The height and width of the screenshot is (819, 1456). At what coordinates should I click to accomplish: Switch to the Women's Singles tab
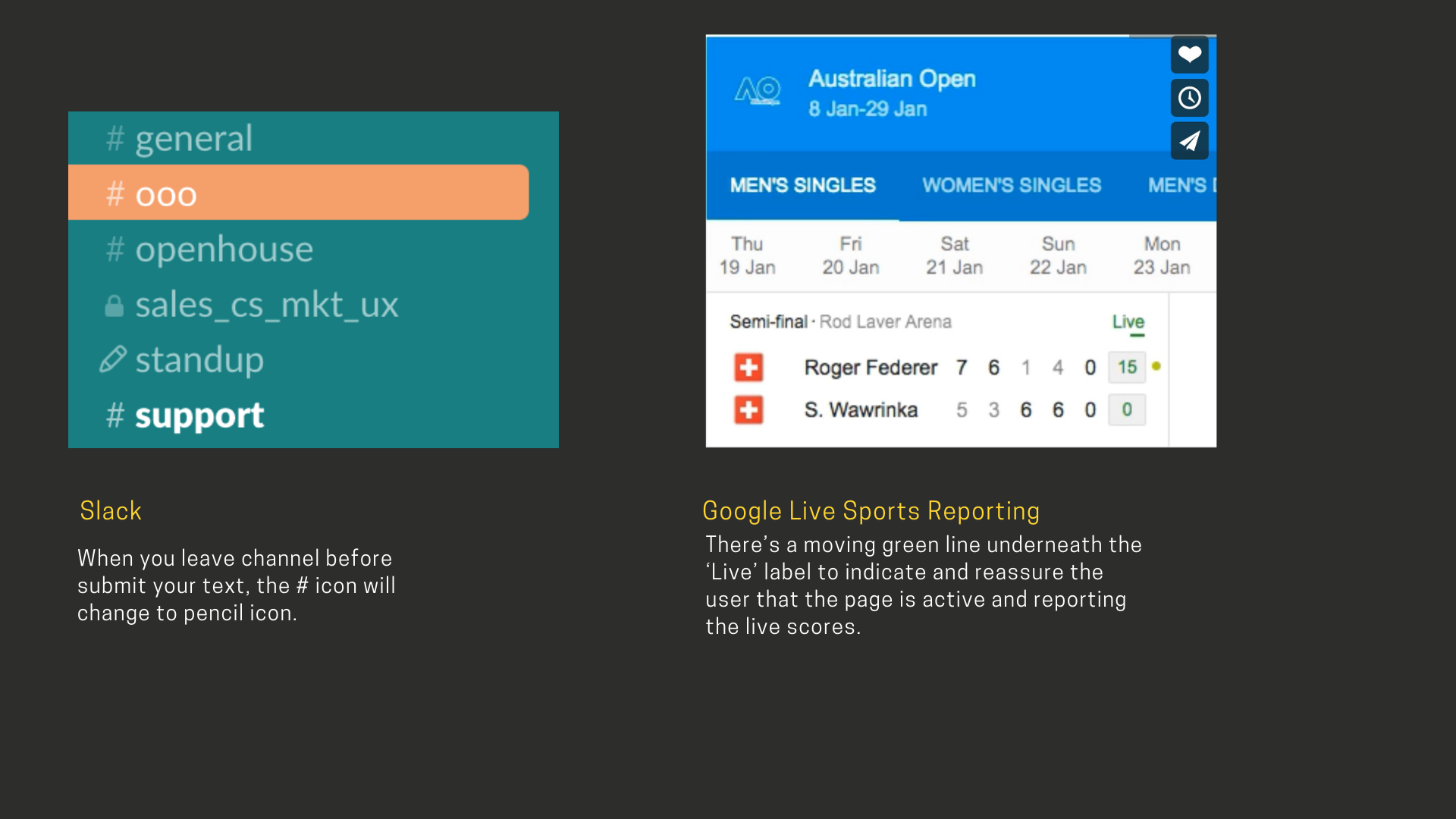(x=1012, y=185)
